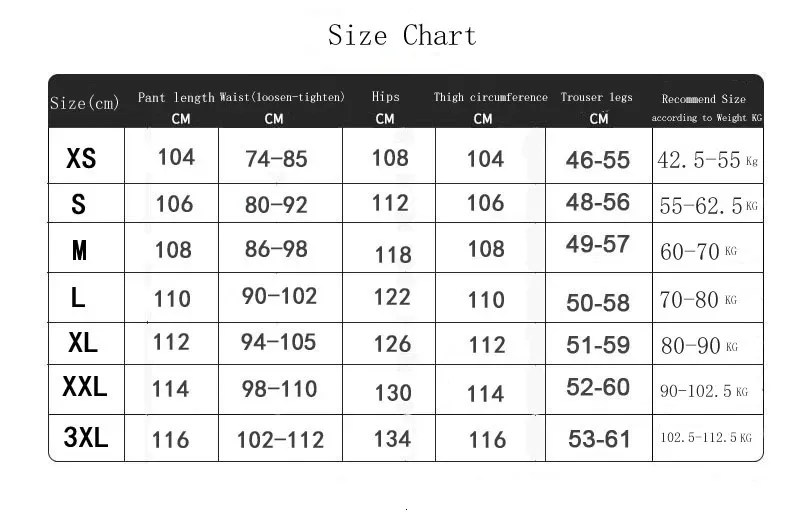Click the 80-90 KG weight recommendation
Screen dimensions: 800x520
[699, 346]
